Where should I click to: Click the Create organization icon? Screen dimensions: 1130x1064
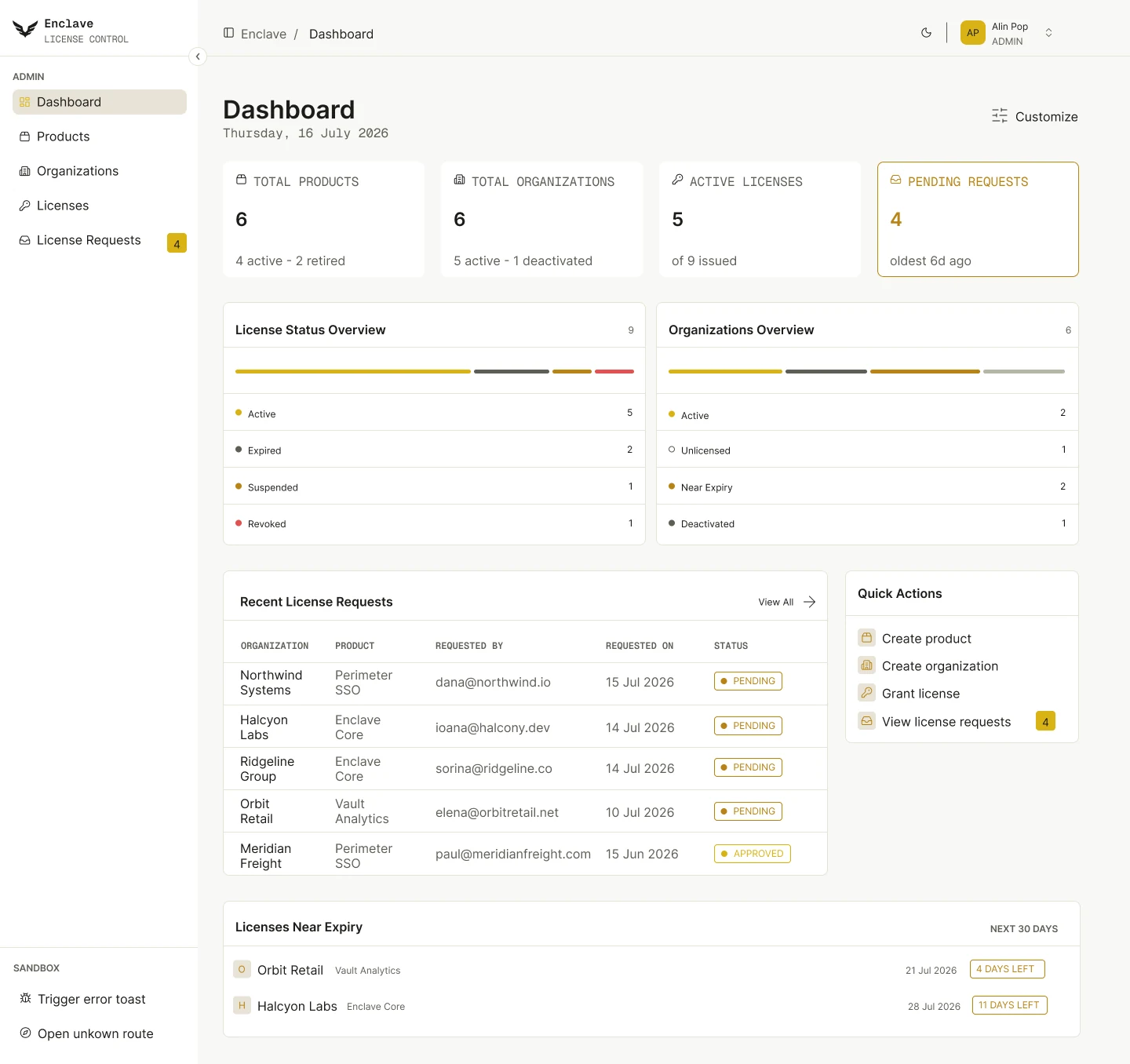(x=866, y=665)
